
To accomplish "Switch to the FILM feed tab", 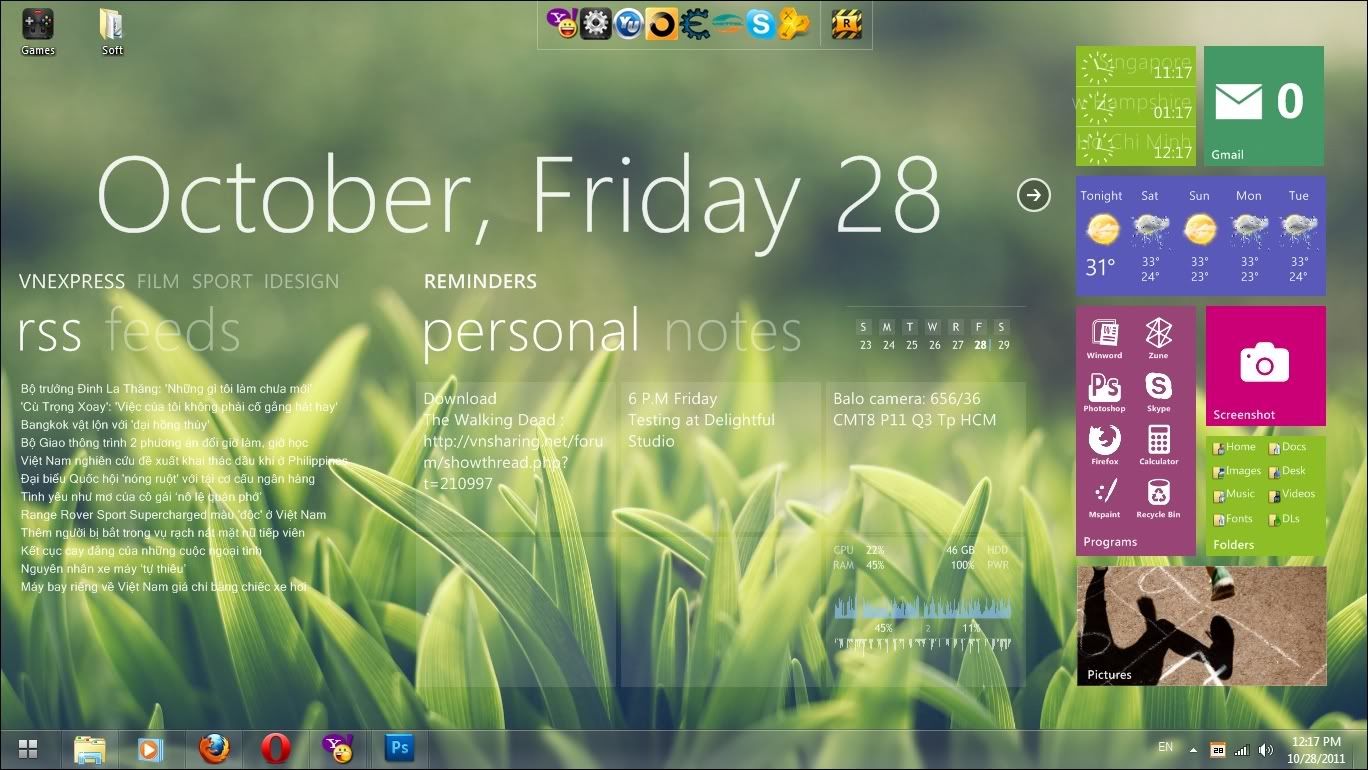I will point(158,282).
